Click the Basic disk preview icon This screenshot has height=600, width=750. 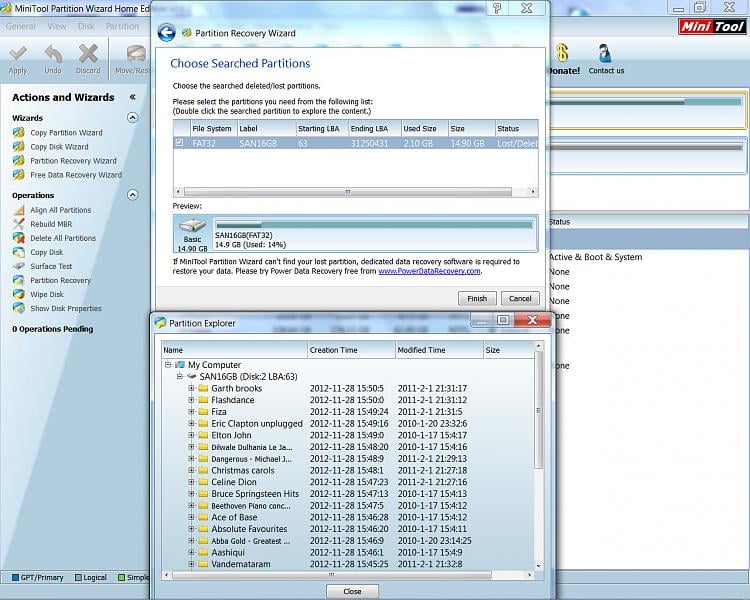point(192,225)
